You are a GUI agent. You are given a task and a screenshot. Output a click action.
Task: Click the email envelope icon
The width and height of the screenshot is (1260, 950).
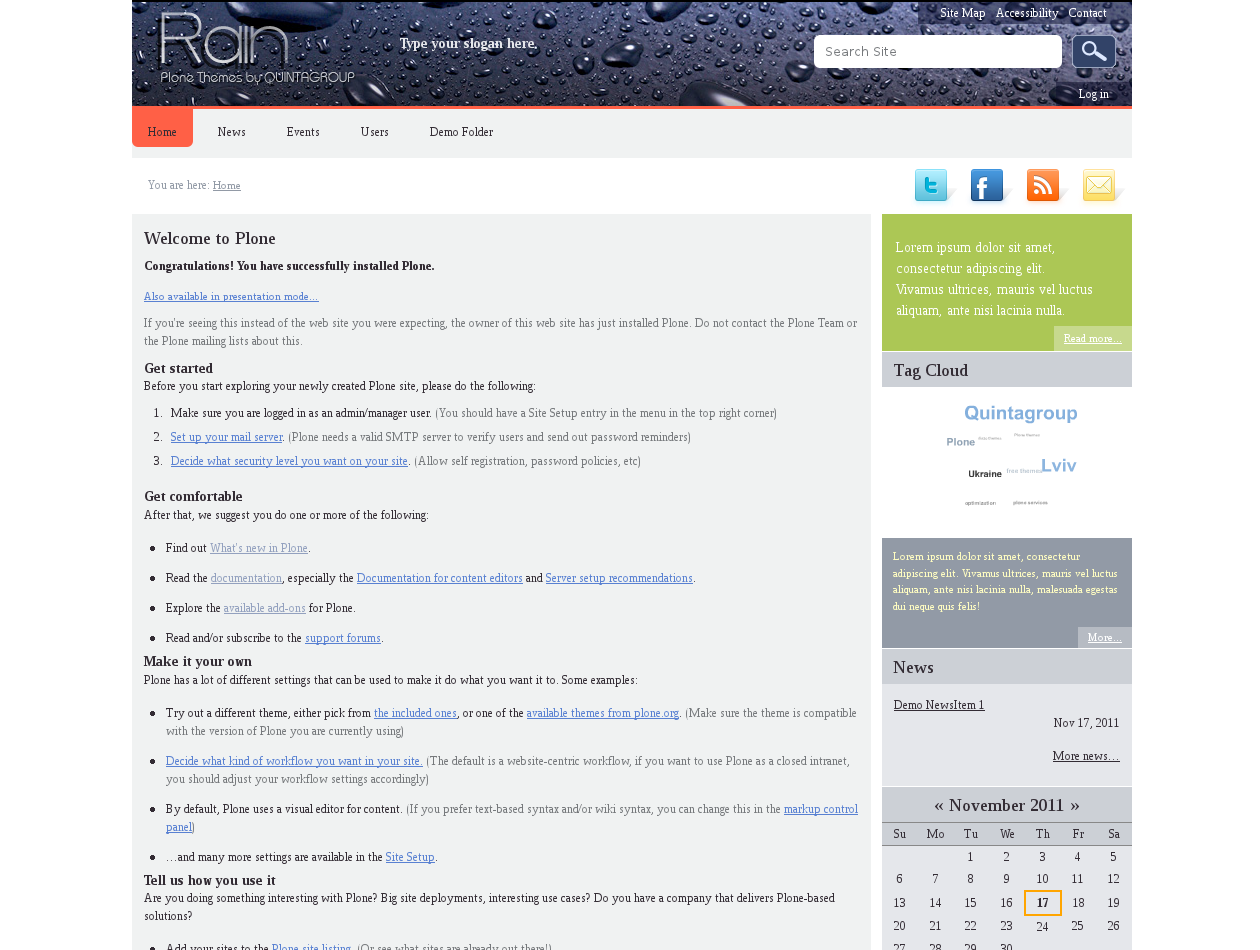[x=1099, y=186]
